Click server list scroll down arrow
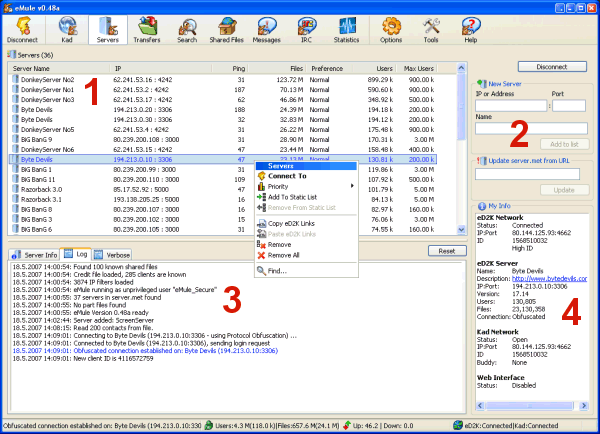 [x=461, y=230]
